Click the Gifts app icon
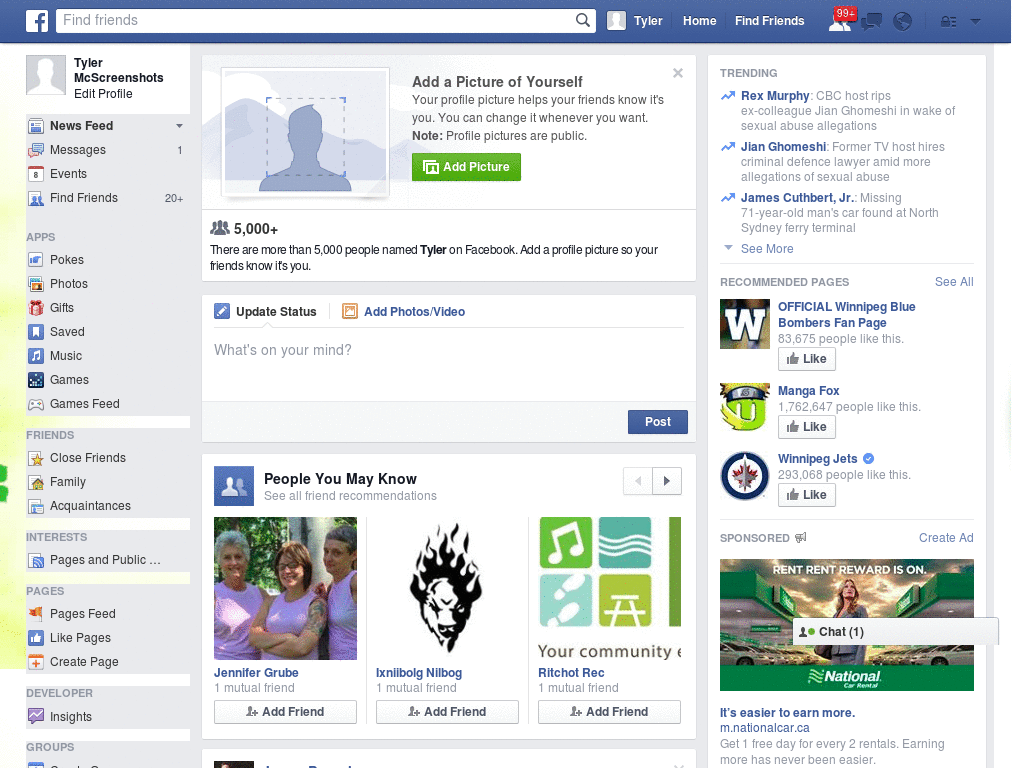The width and height of the screenshot is (1024, 768). click(x=36, y=308)
